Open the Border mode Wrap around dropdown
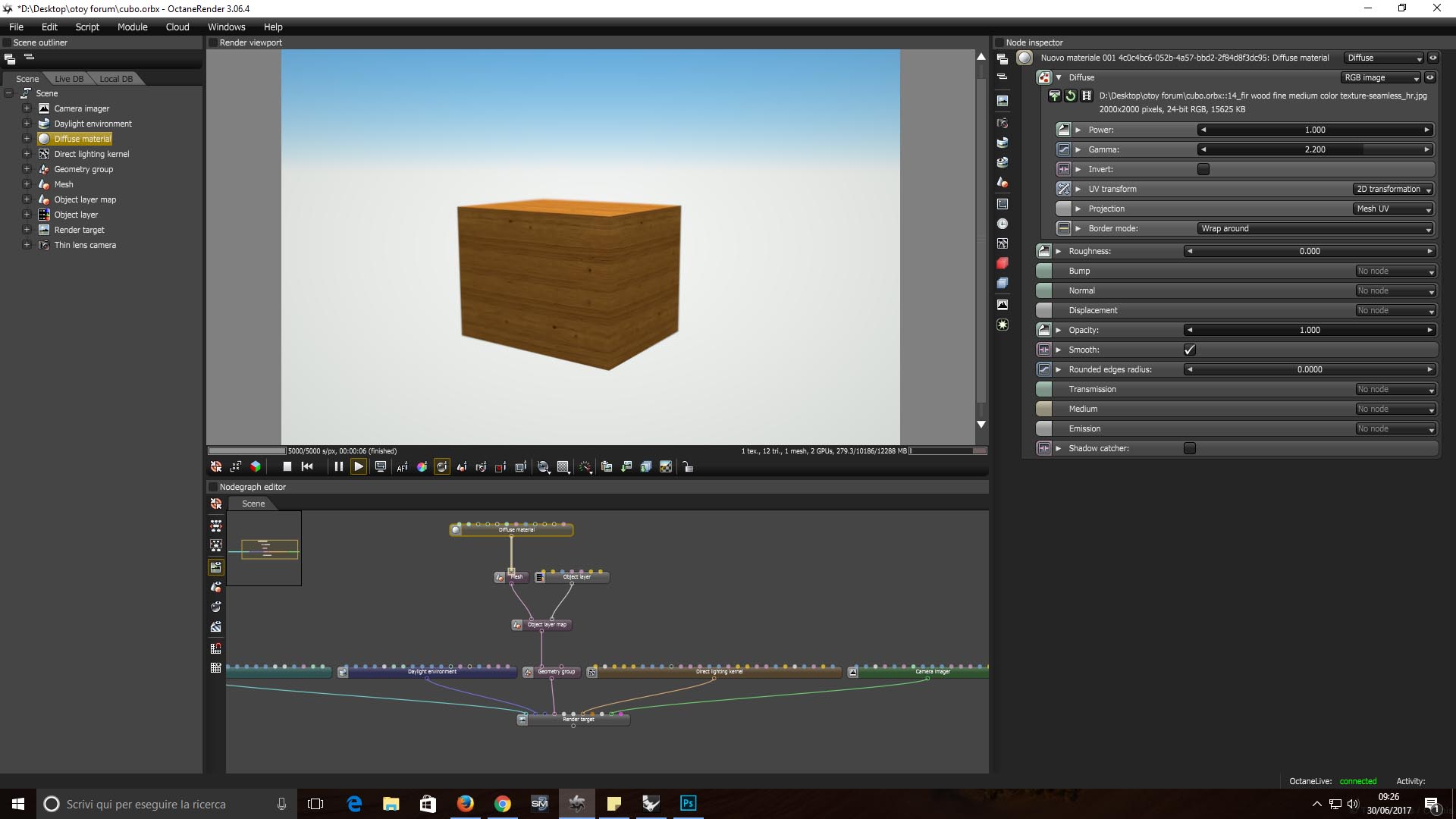The image size is (1456, 819). [1315, 228]
